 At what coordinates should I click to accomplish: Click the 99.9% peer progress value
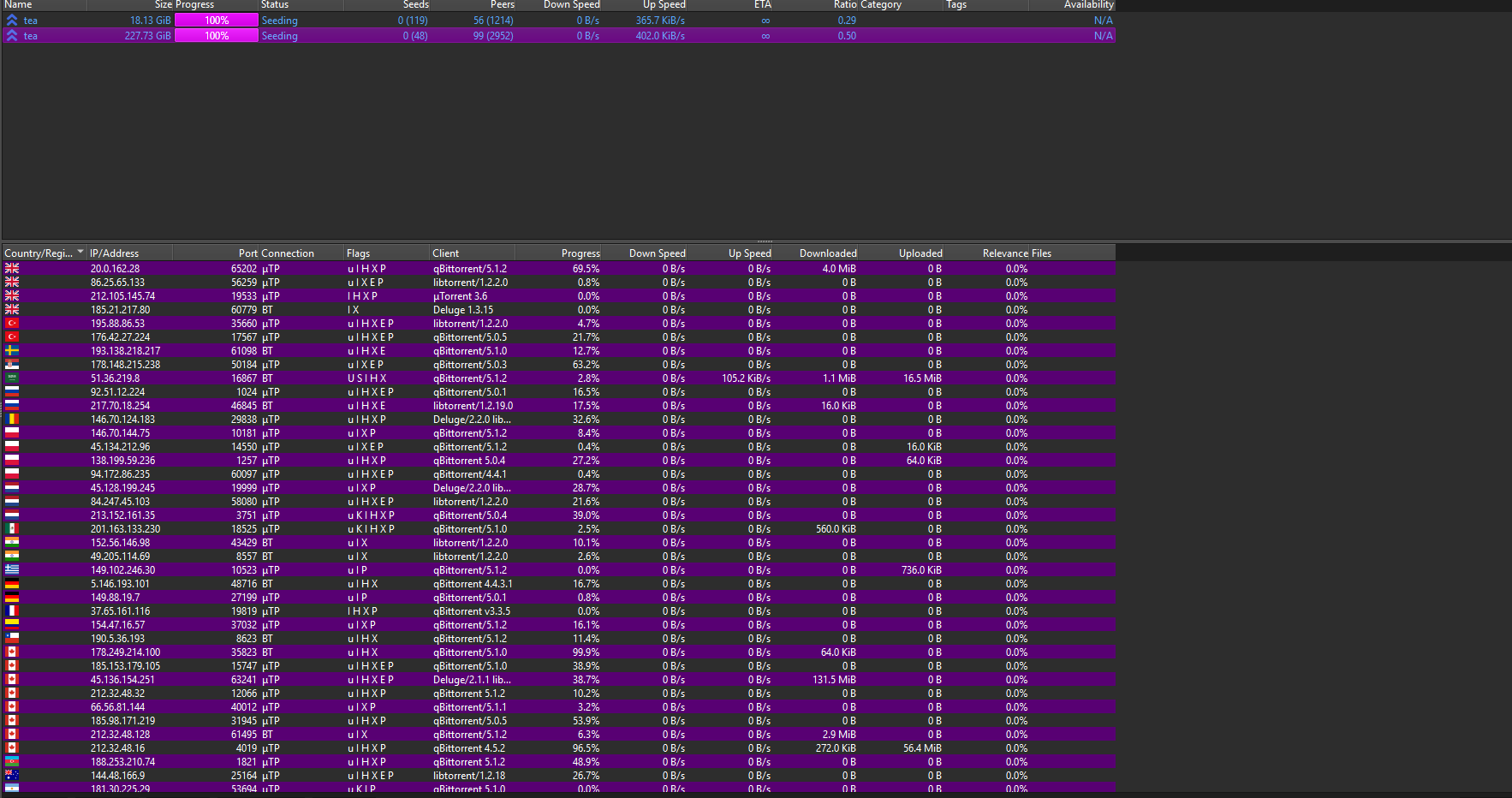(x=586, y=652)
